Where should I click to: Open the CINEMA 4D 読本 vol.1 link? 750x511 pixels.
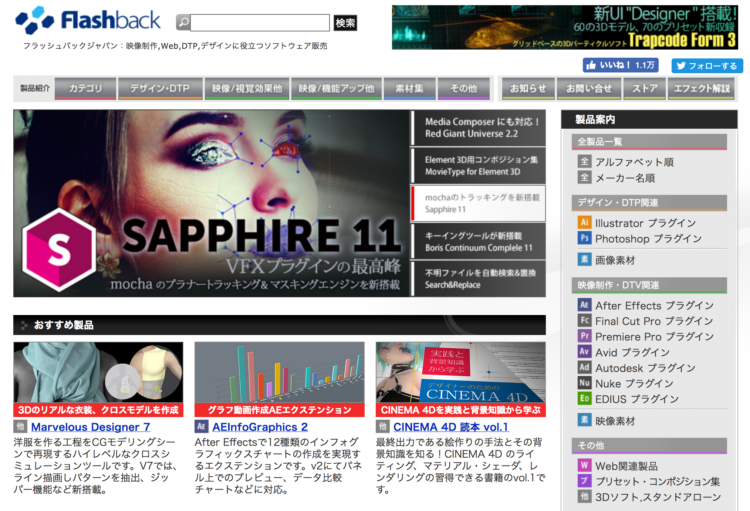click(451, 427)
